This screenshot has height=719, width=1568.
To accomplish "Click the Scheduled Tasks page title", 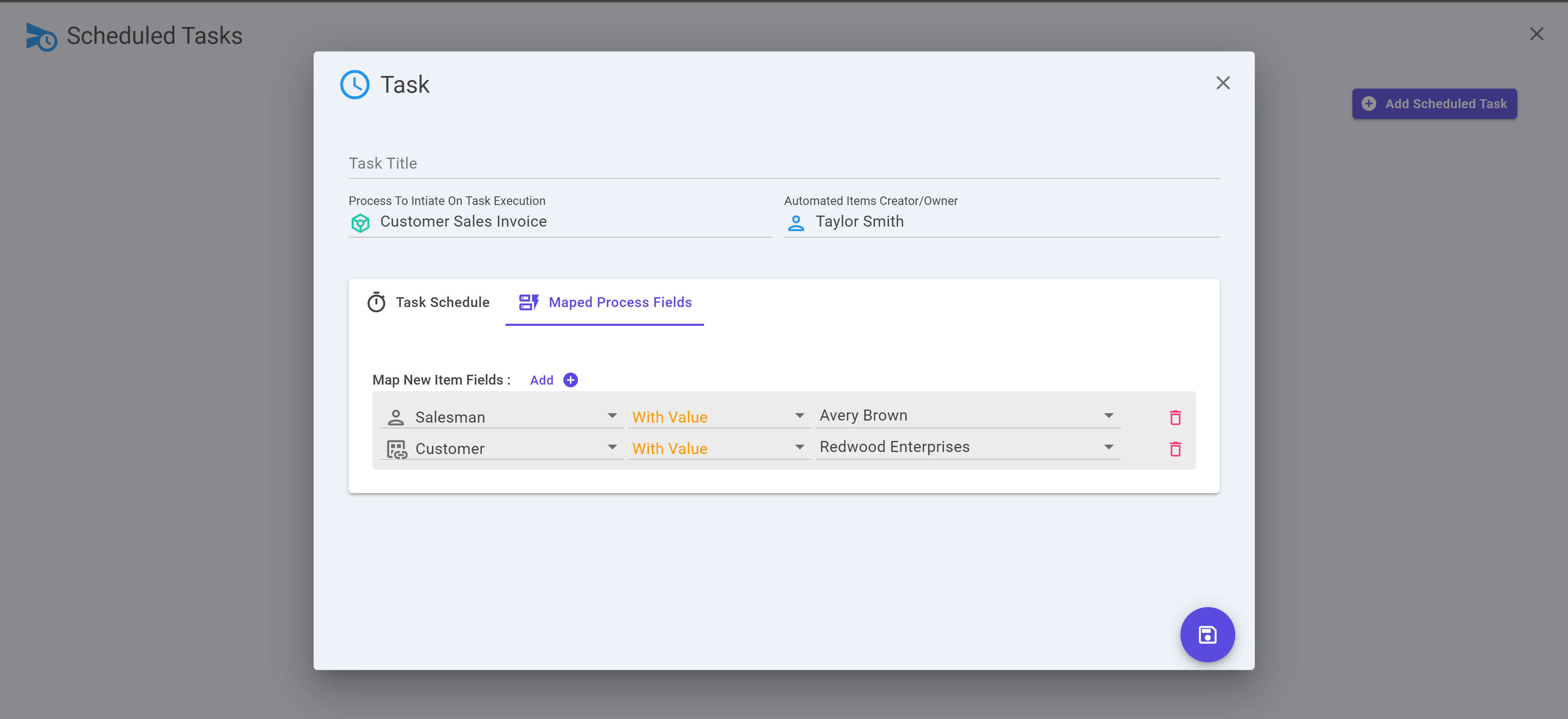I will coord(155,36).
